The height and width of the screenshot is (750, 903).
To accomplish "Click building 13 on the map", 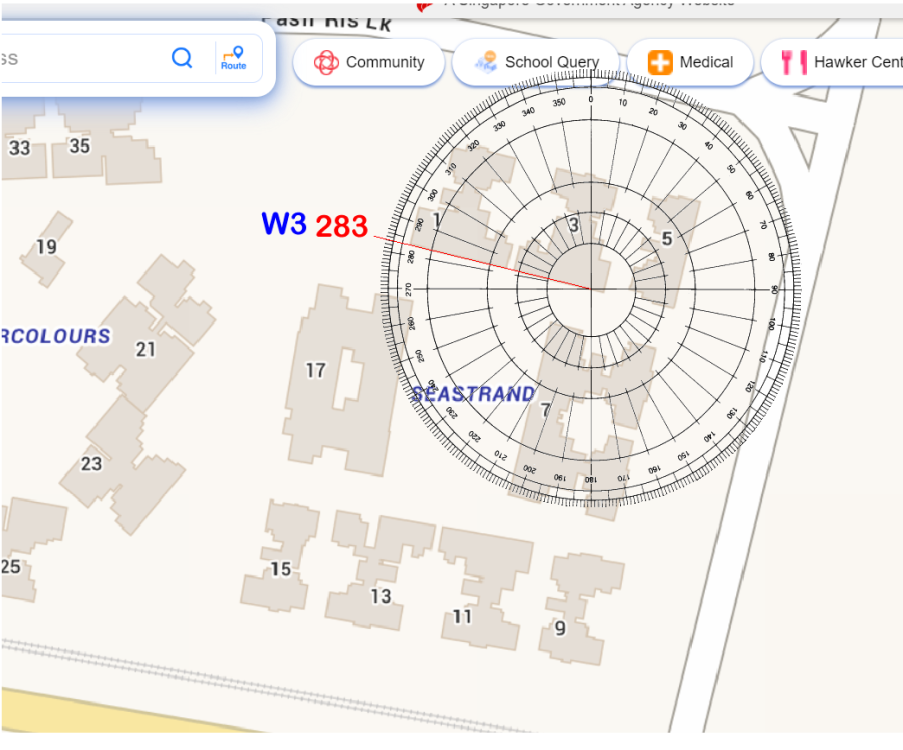I will coord(380,596).
